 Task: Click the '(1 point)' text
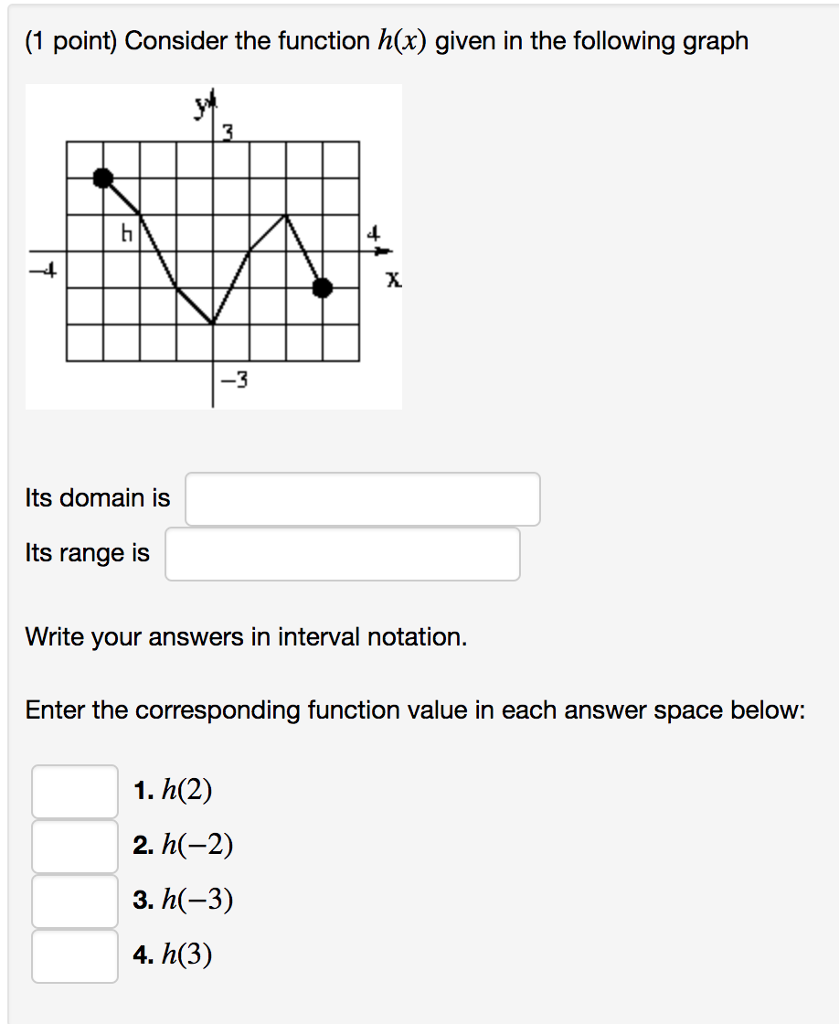point(71,41)
